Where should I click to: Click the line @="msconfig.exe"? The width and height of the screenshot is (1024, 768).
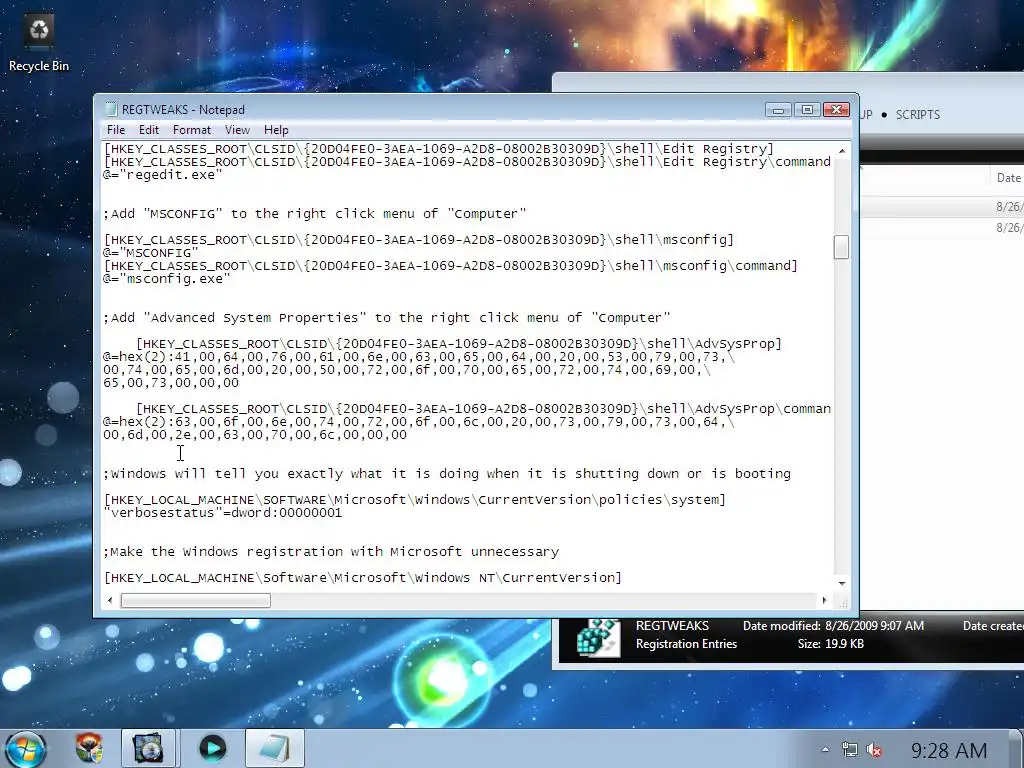pos(167,279)
